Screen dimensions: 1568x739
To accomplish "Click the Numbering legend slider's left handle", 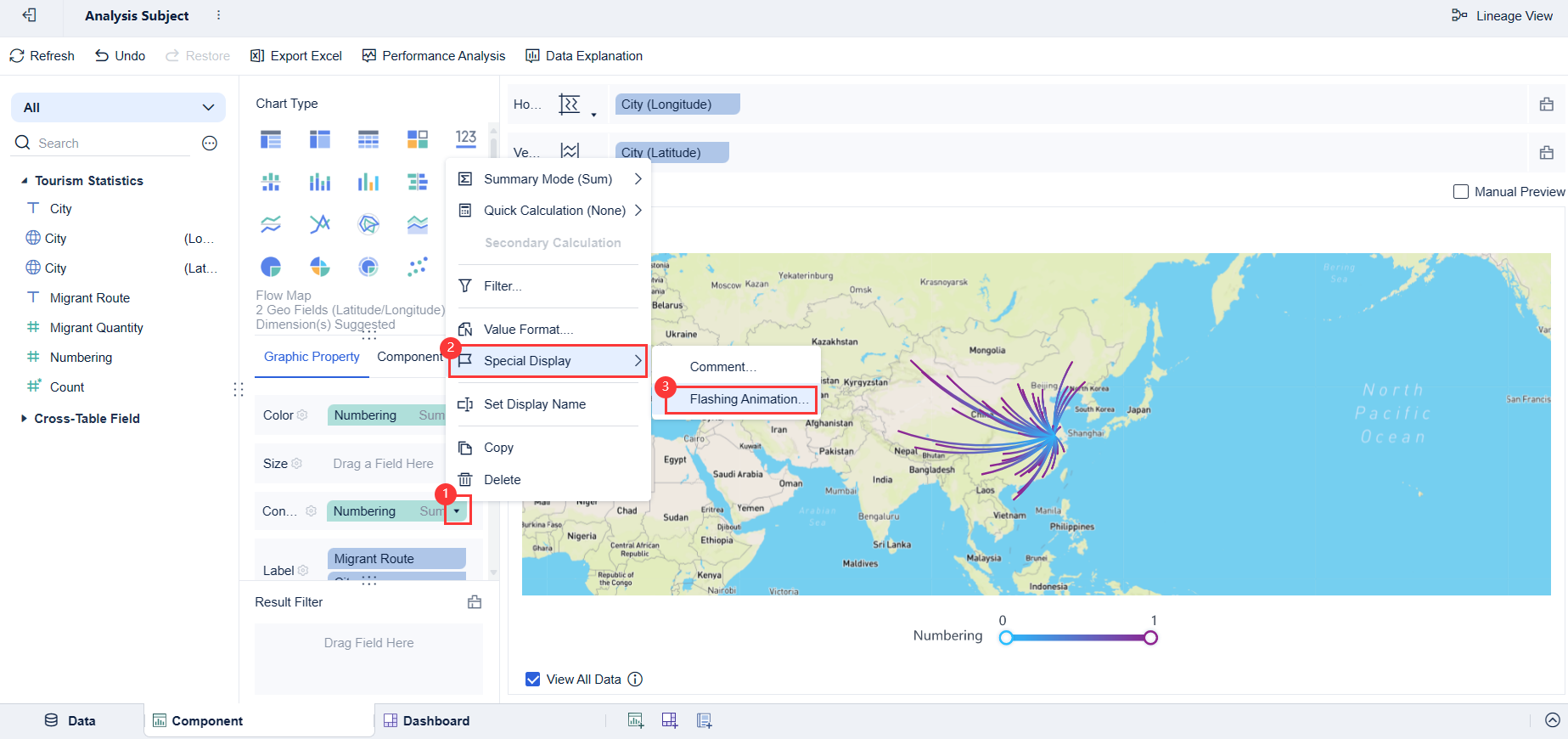I will click(1006, 638).
